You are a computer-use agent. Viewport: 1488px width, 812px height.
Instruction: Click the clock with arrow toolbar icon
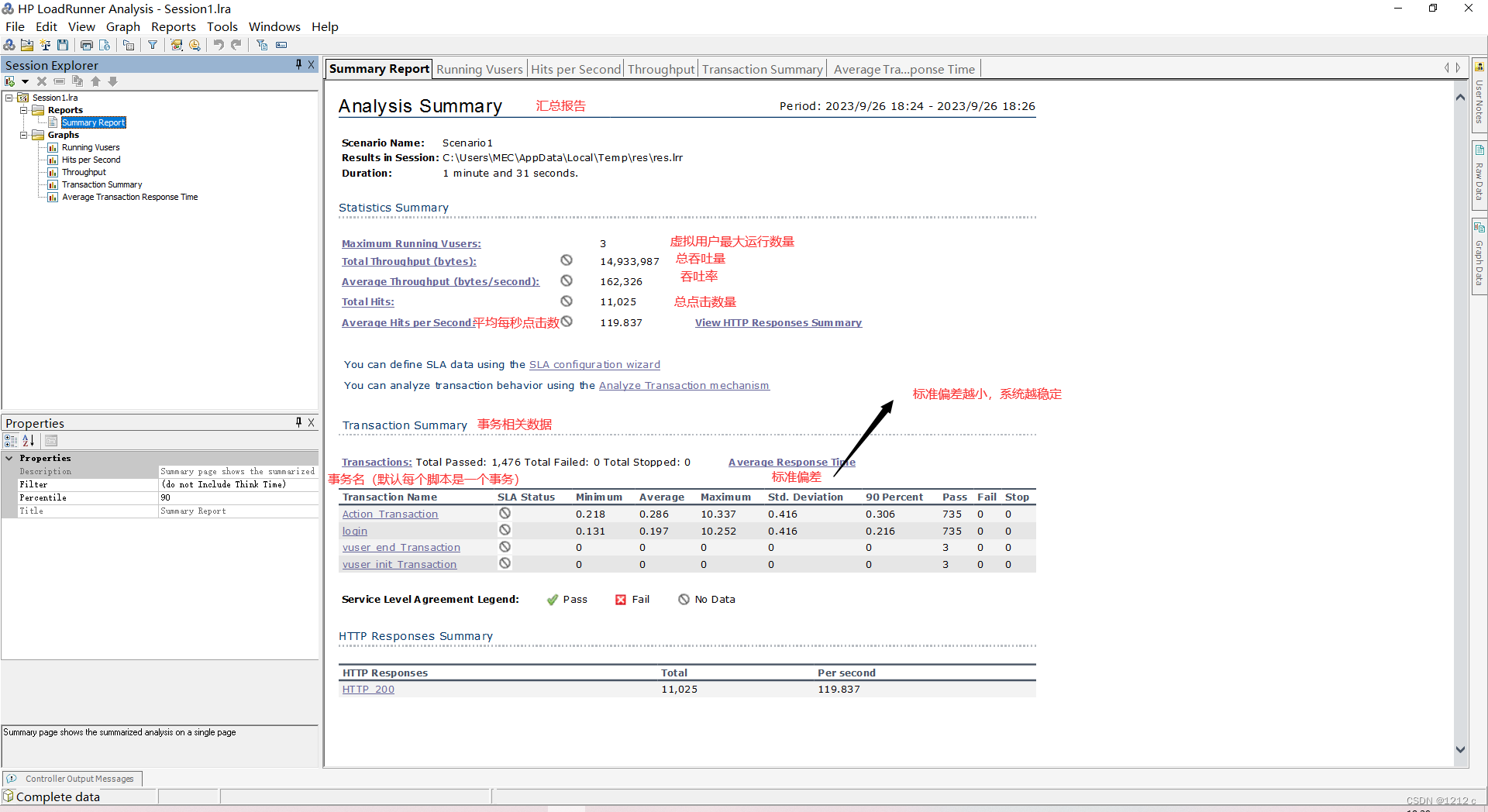pos(195,45)
